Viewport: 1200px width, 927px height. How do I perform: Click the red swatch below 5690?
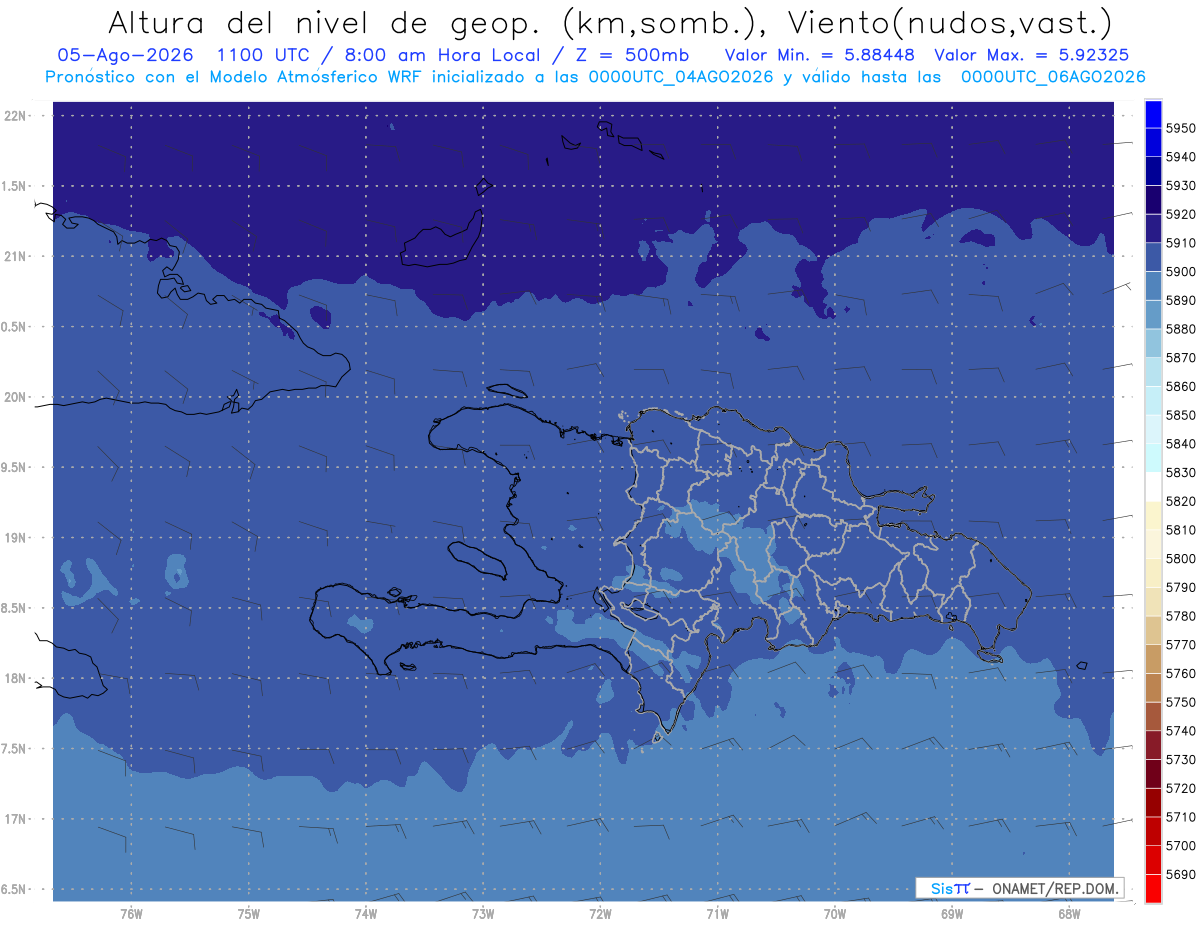click(1153, 888)
